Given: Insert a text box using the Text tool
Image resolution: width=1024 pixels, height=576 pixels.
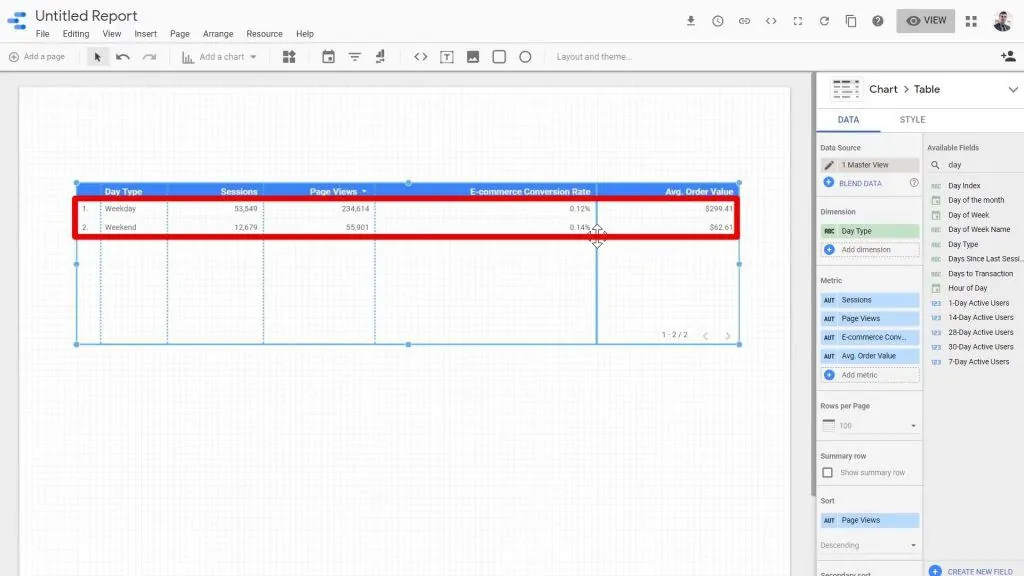Looking at the screenshot, I should point(446,57).
